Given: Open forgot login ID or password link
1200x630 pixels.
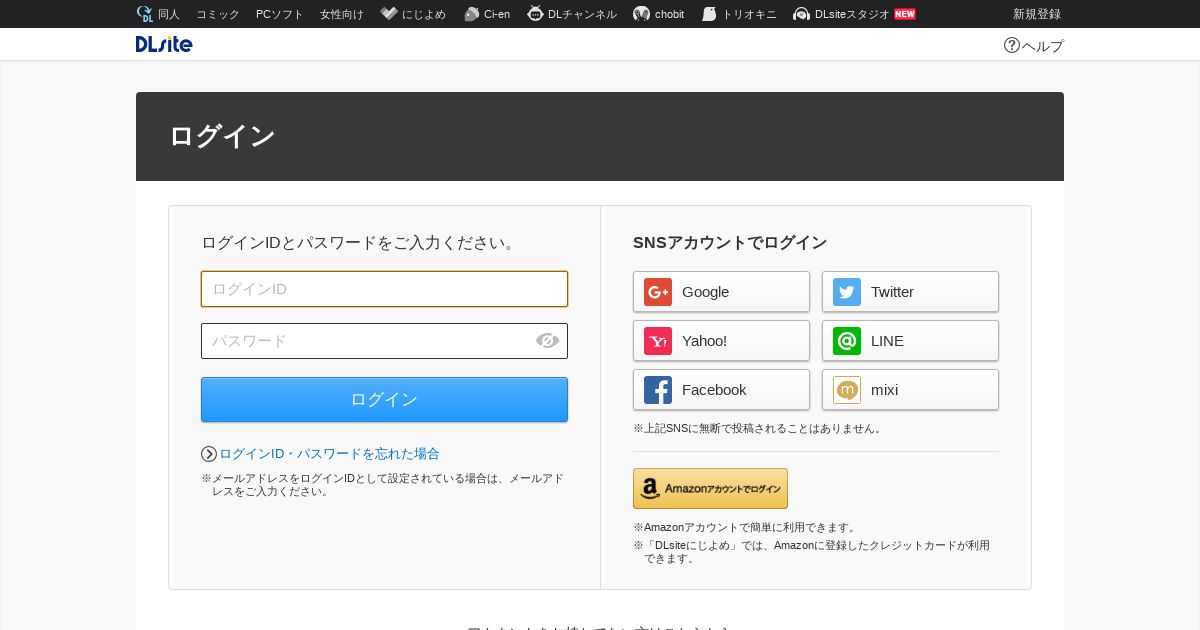Looking at the screenshot, I should pyautogui.click(x=329, y=454).
